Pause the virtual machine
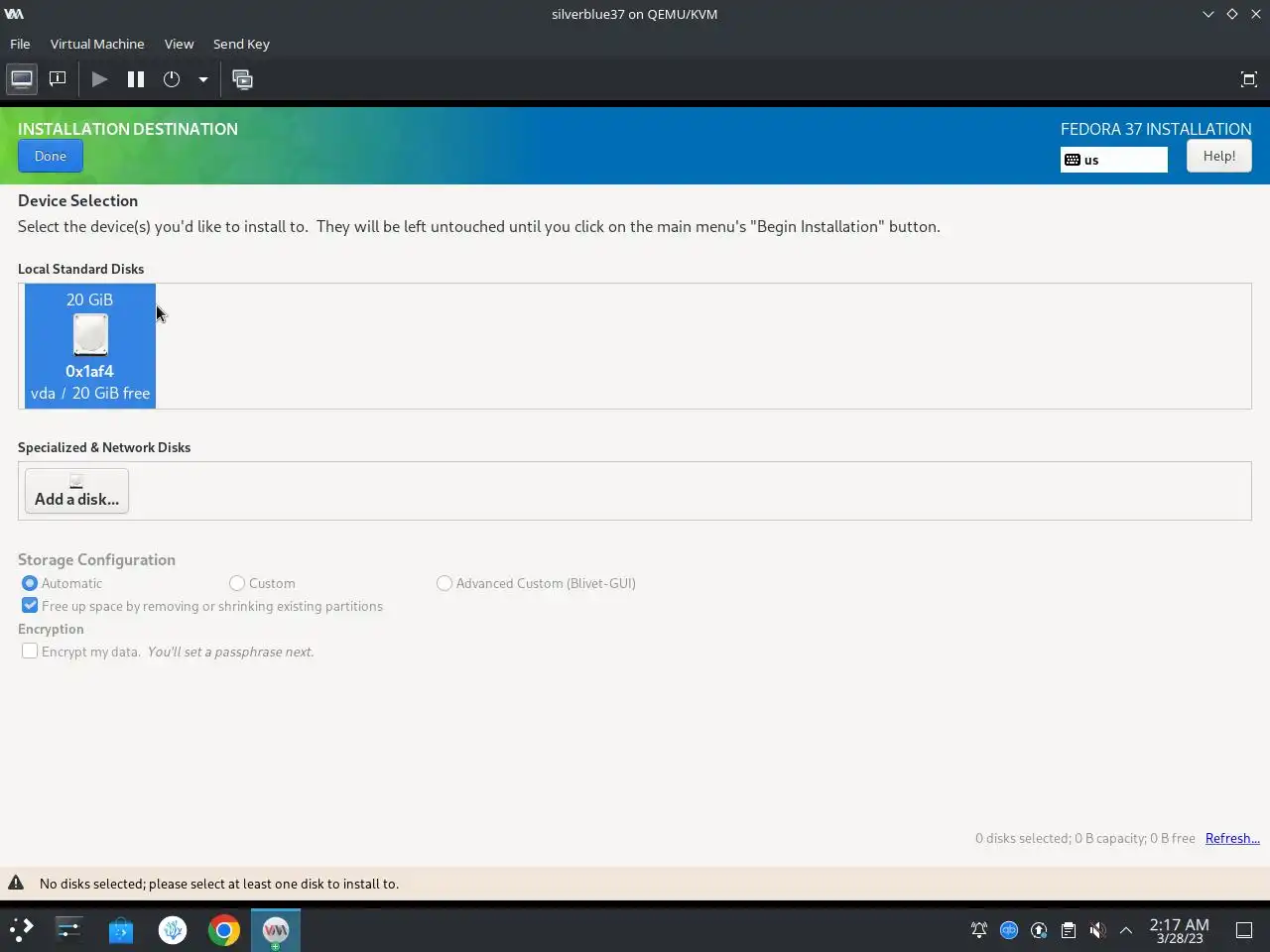 tap(136, 79)
